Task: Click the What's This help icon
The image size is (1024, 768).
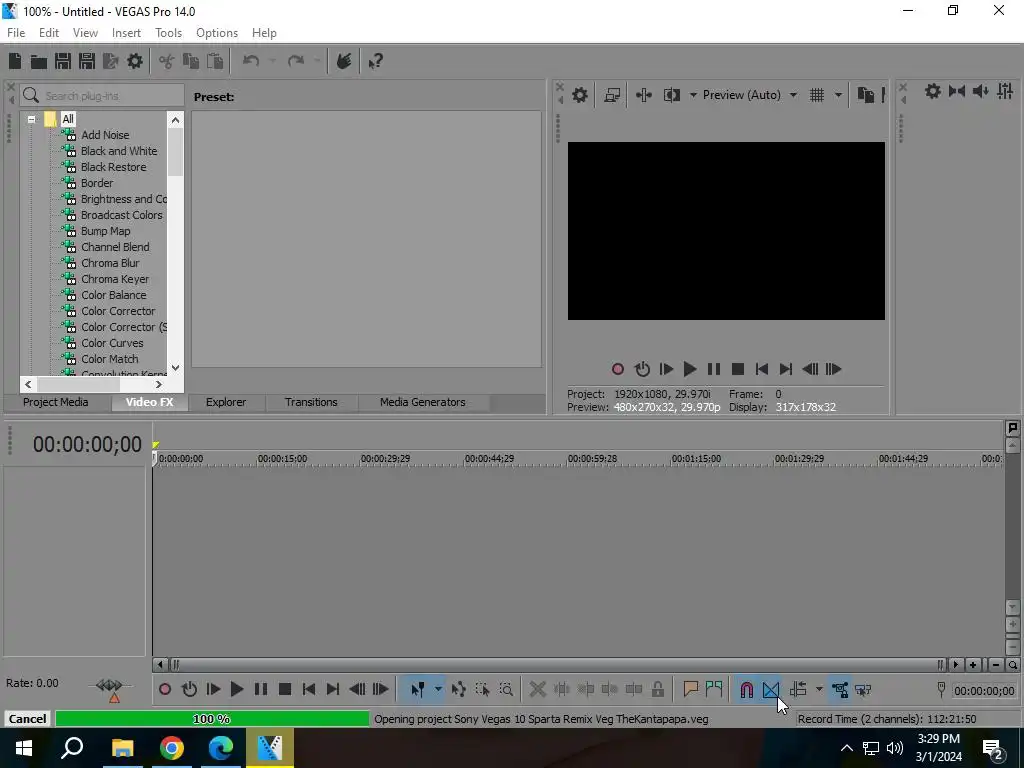Action: (376, 61)
